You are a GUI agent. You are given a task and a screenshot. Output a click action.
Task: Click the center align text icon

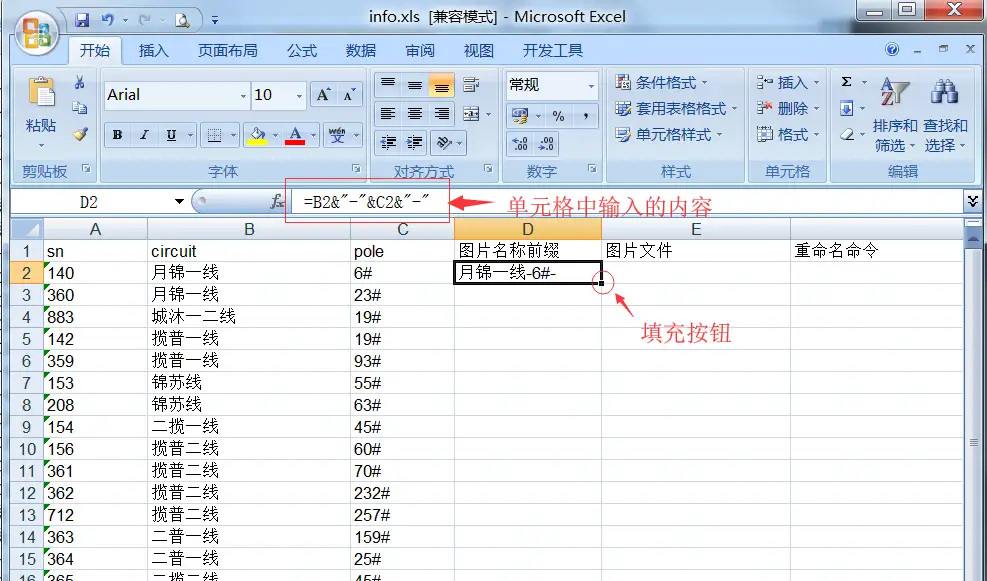[x=414, y=114]
